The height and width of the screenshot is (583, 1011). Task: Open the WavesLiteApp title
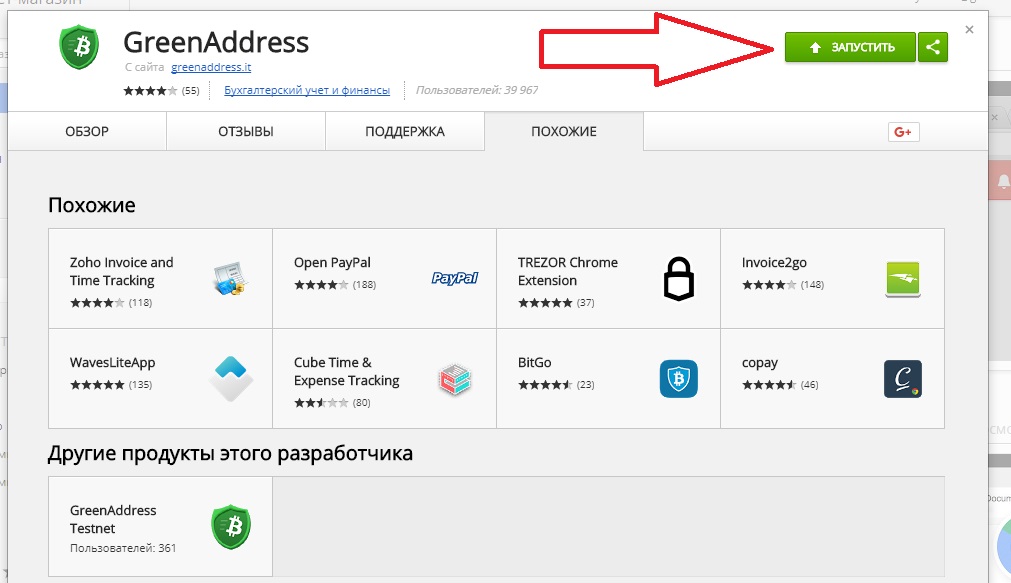(112, 362)
